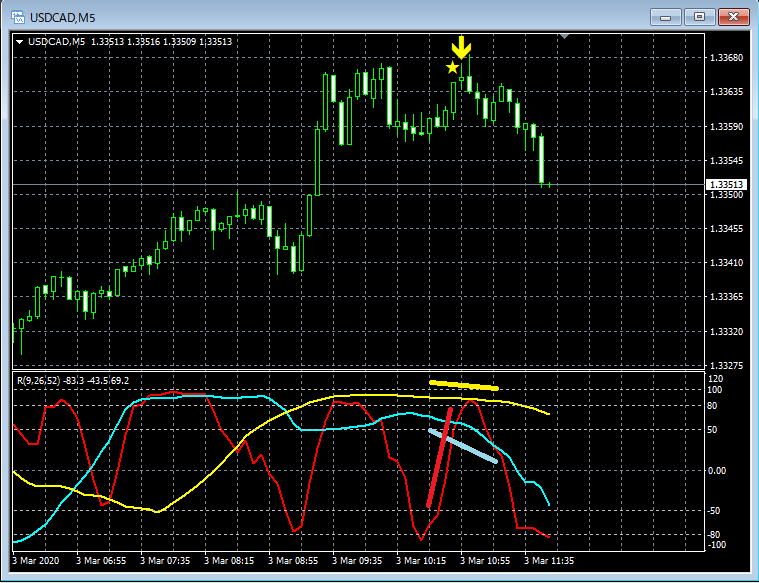Click the 3 Mar 08:55 time label
The height and width of the screenshot is (583, 759).
(293, 561)
